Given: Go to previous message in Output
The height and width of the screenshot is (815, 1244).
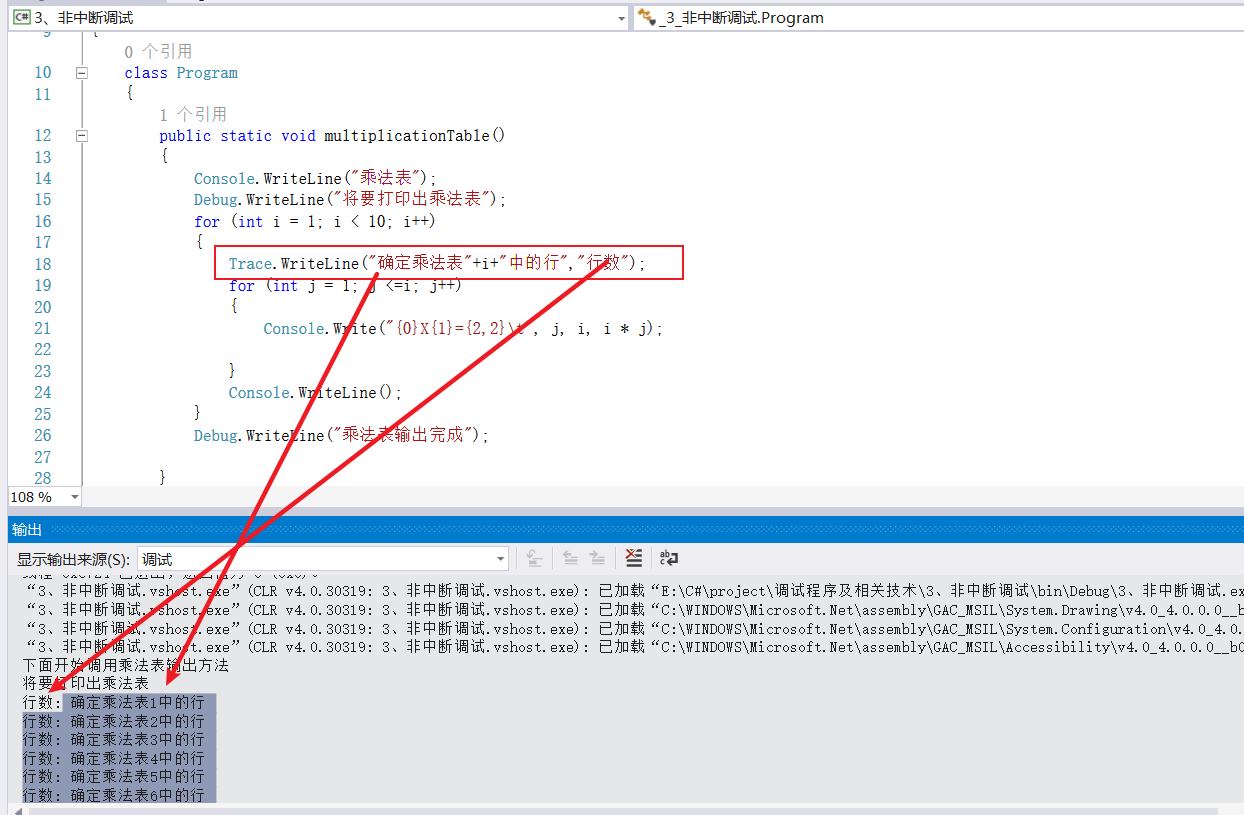Looking at the screenshot, I should 571,558.
